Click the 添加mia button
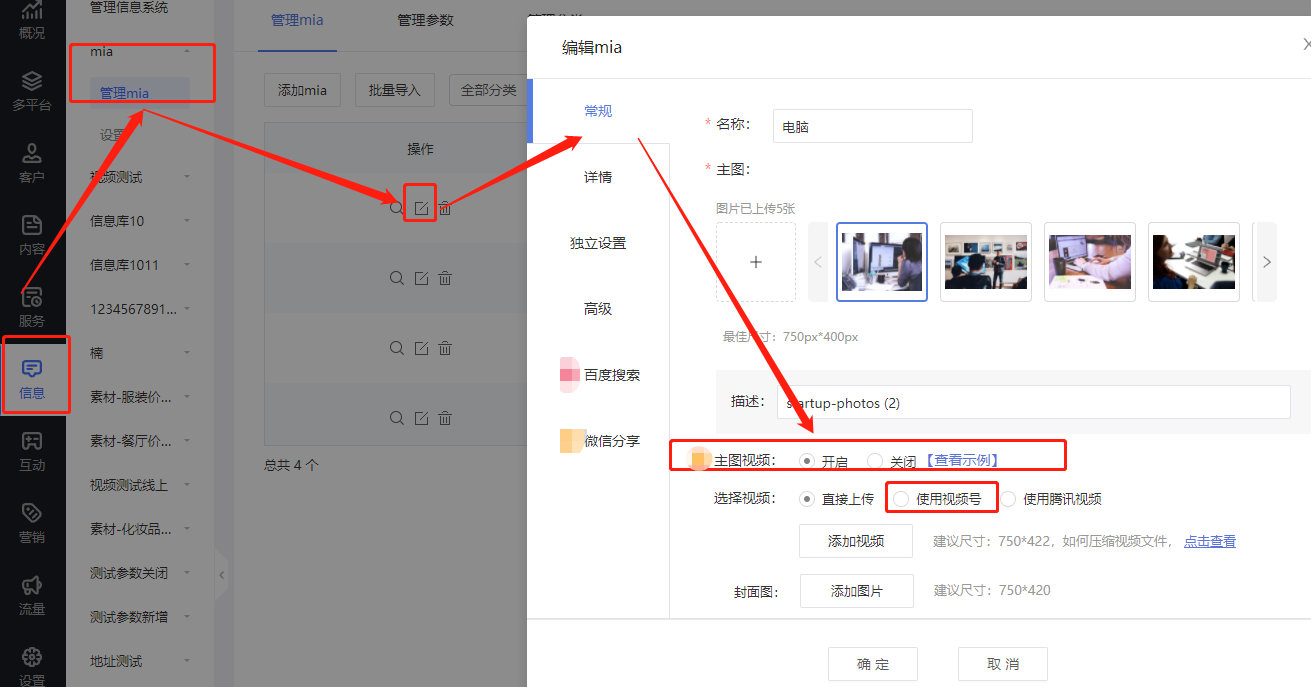1311x687 pixels. coord(302,90)
